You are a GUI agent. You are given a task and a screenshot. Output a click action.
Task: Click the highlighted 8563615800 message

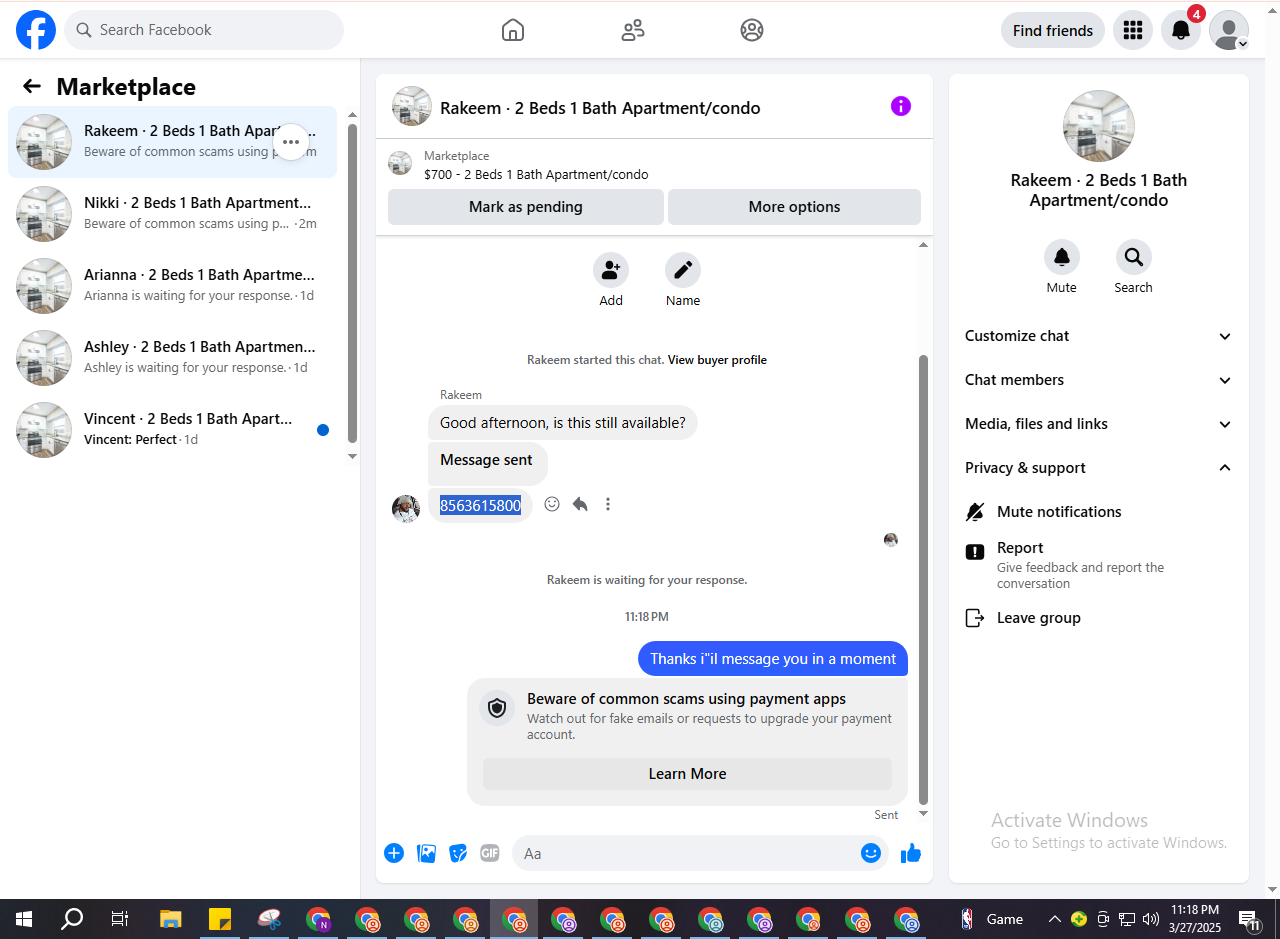480,506
